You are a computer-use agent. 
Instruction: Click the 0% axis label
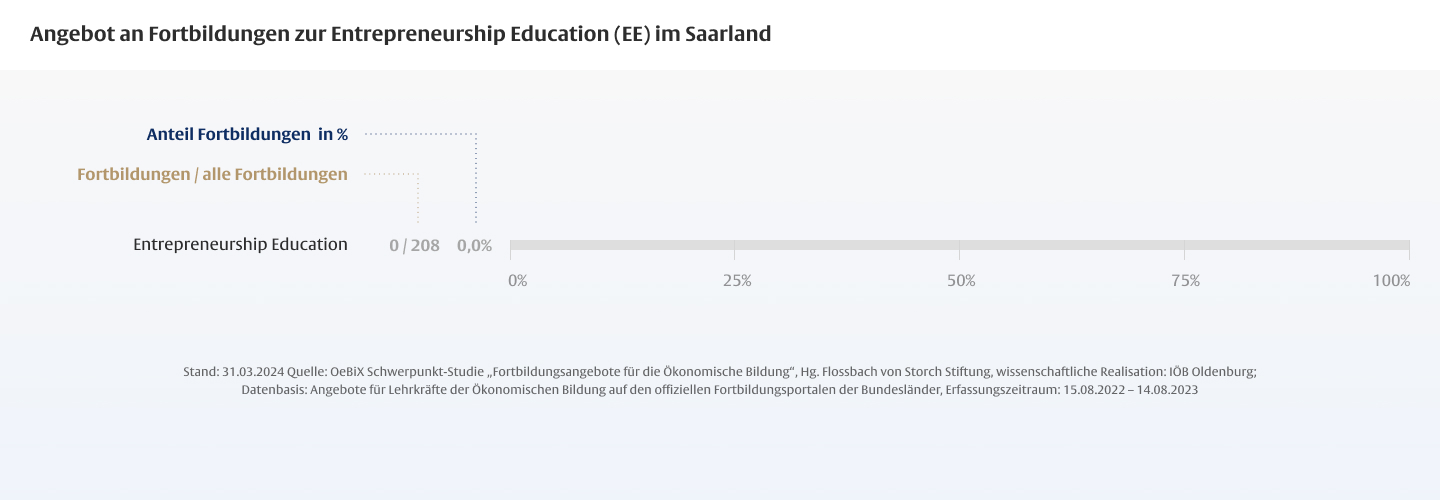[517, 281]
